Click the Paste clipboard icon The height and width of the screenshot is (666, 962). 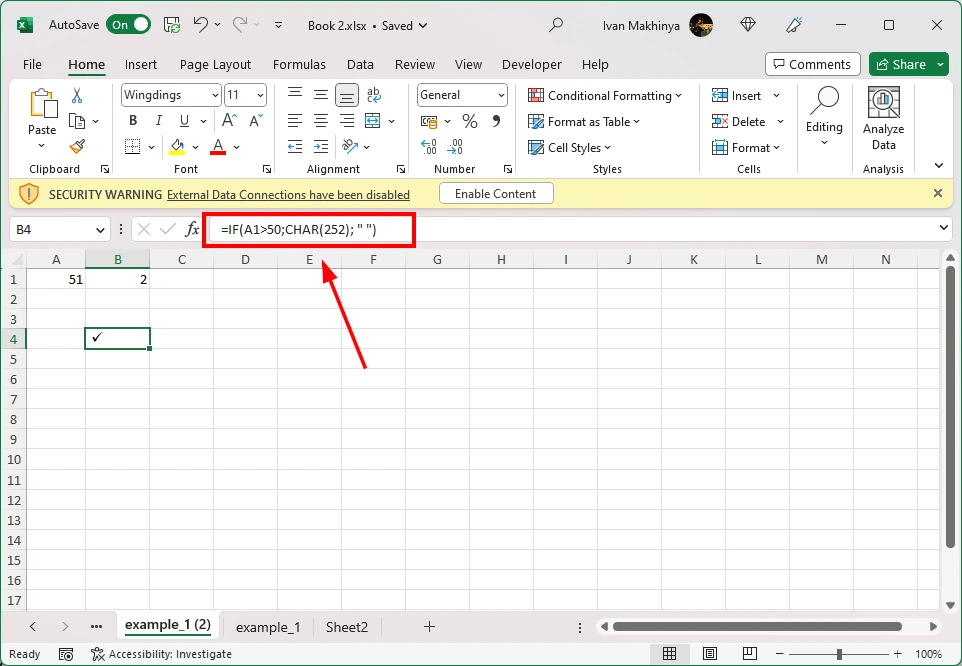point(42,102)
